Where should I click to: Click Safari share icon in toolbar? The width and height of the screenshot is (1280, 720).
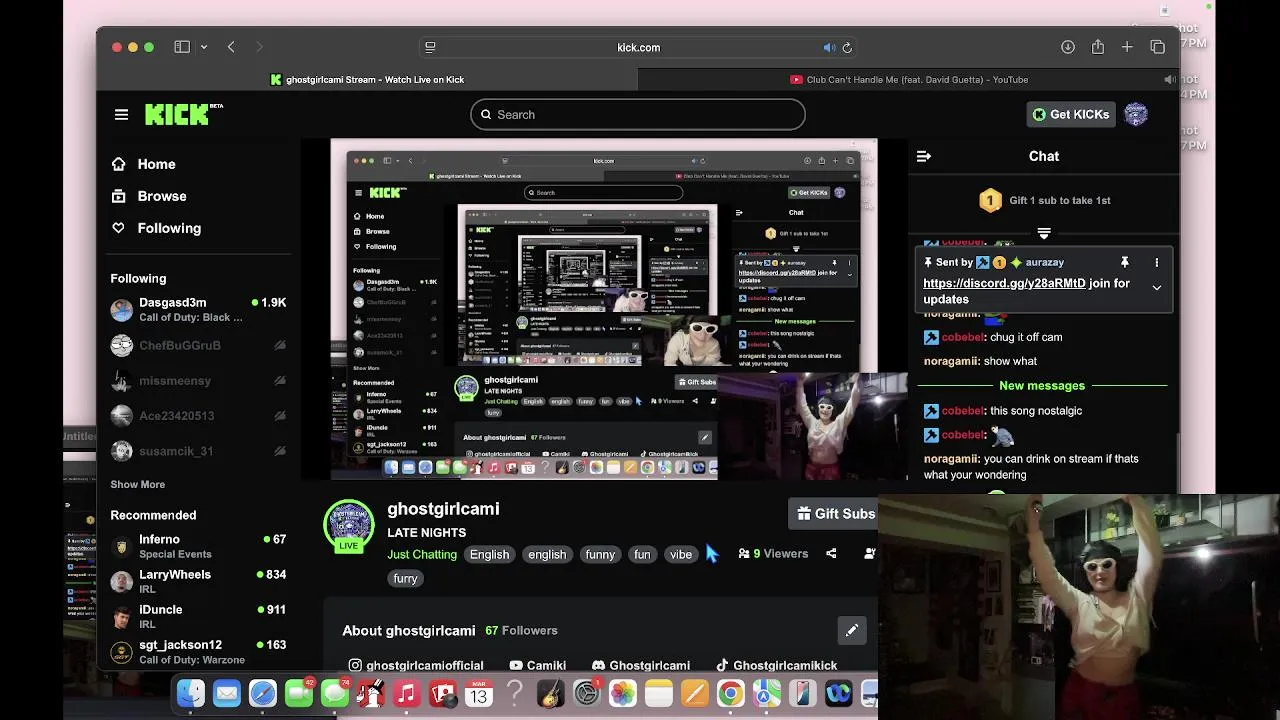(1098, 47)
